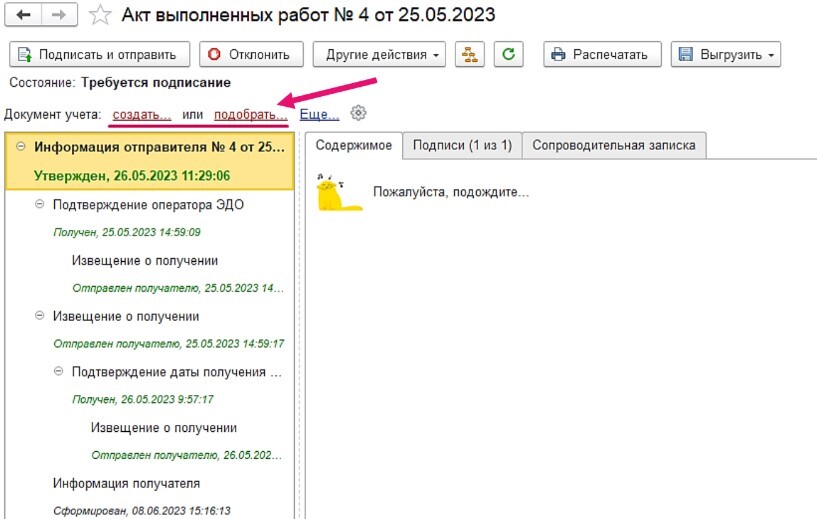Open the Выгрузить dropdown

726,54
